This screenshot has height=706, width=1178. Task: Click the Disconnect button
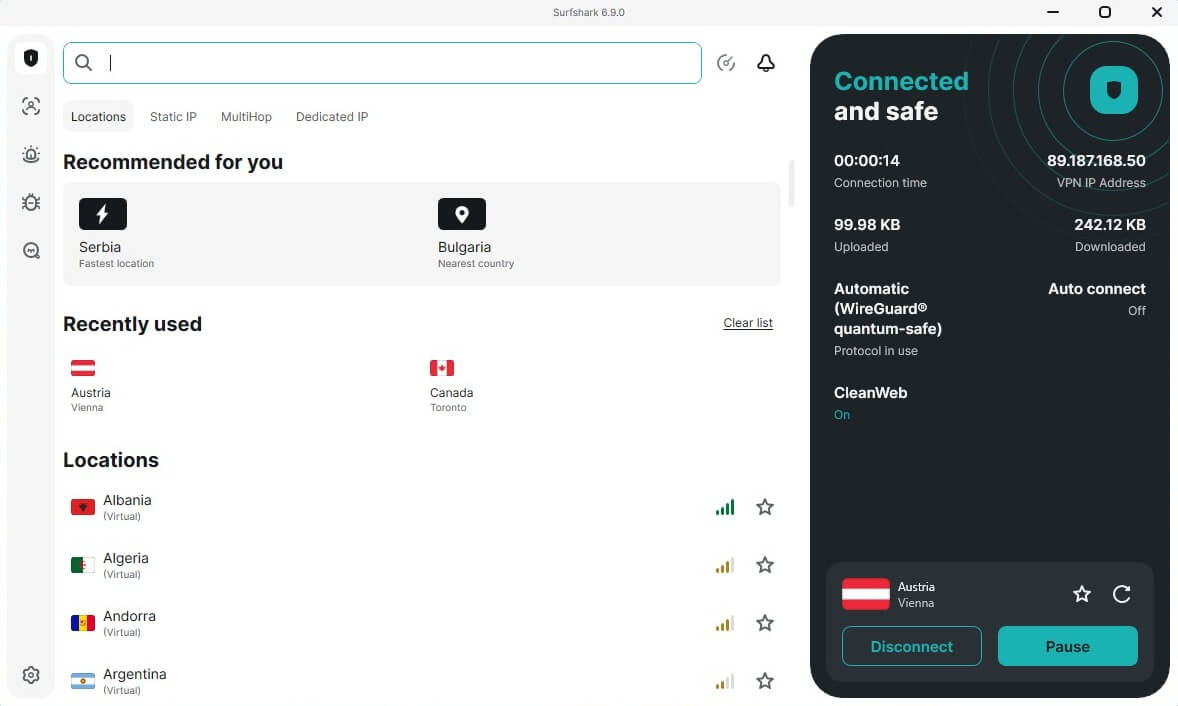click(x=911, y=646)
